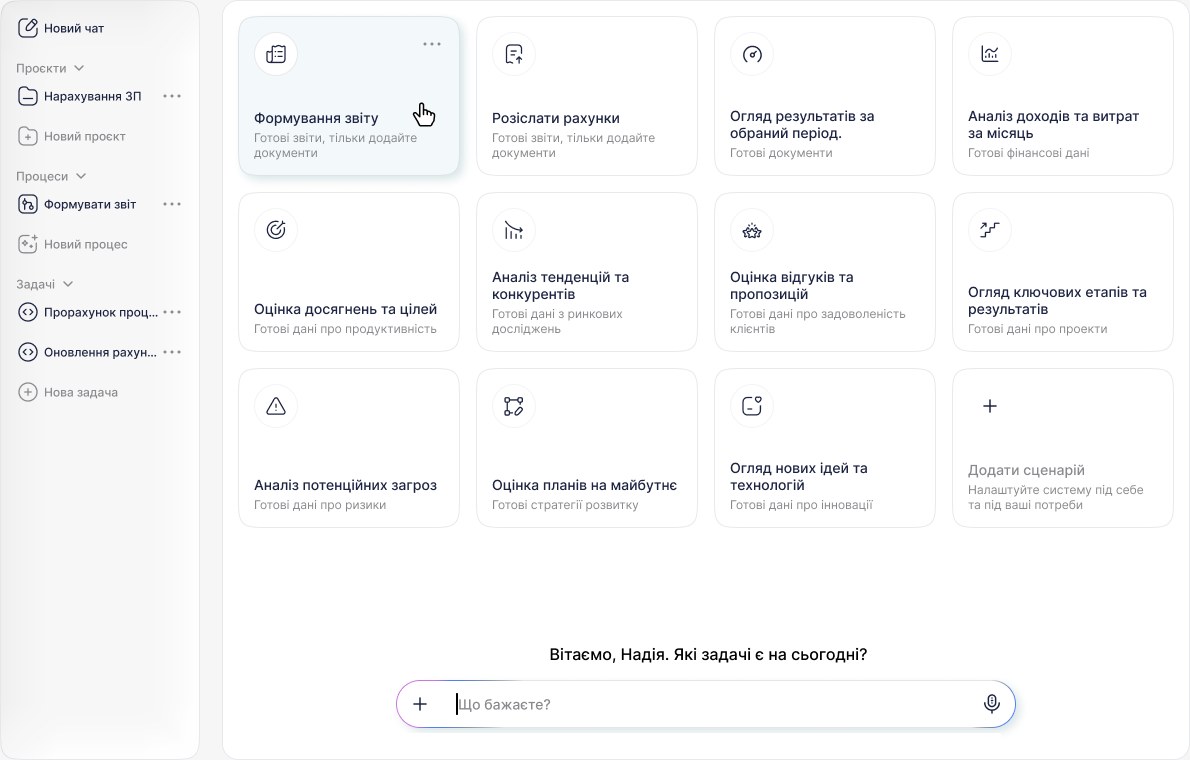Click the Оновлення рахун... task code icon
The width and height of the screenshot is (1190, 760).
(28, 352)
